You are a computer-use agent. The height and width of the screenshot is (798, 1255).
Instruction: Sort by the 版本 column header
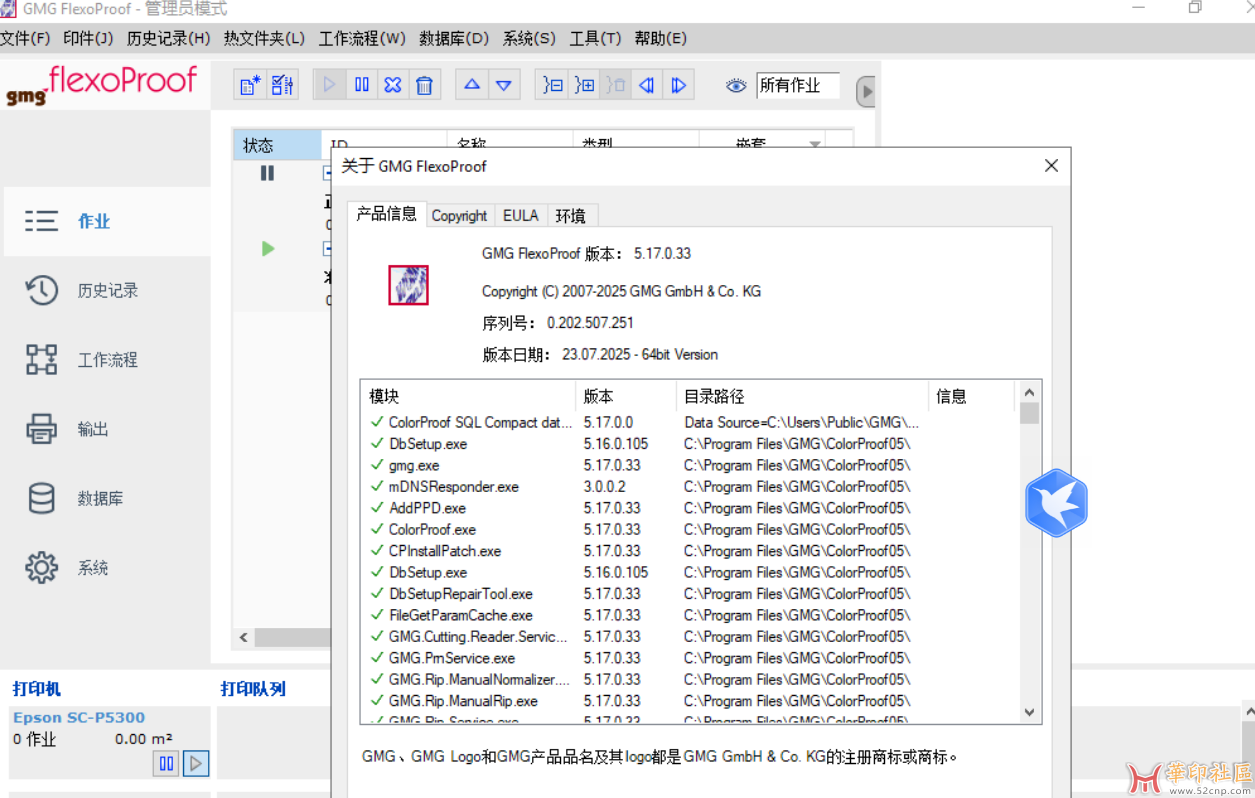coord(626,396)
